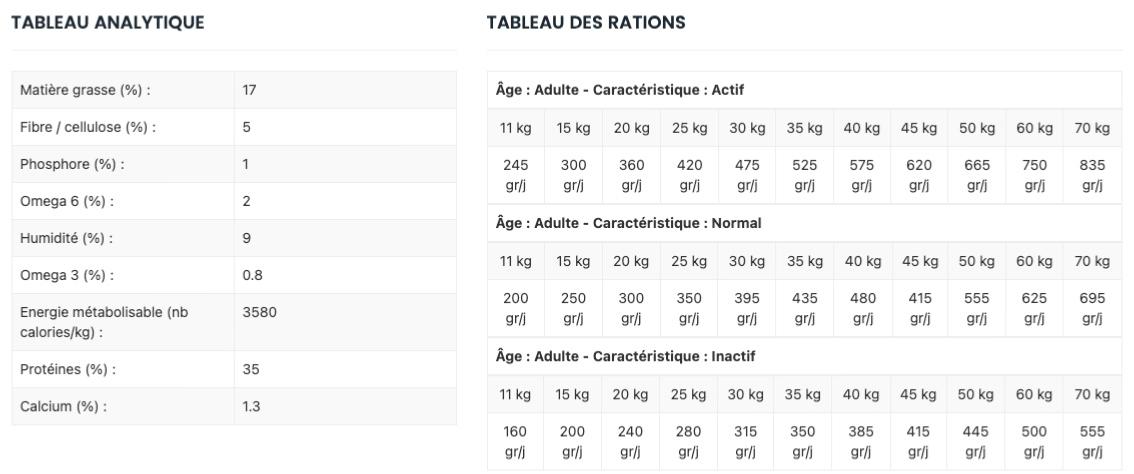
Task: Select the Adulte Normal section header
Action: point(628,223)
